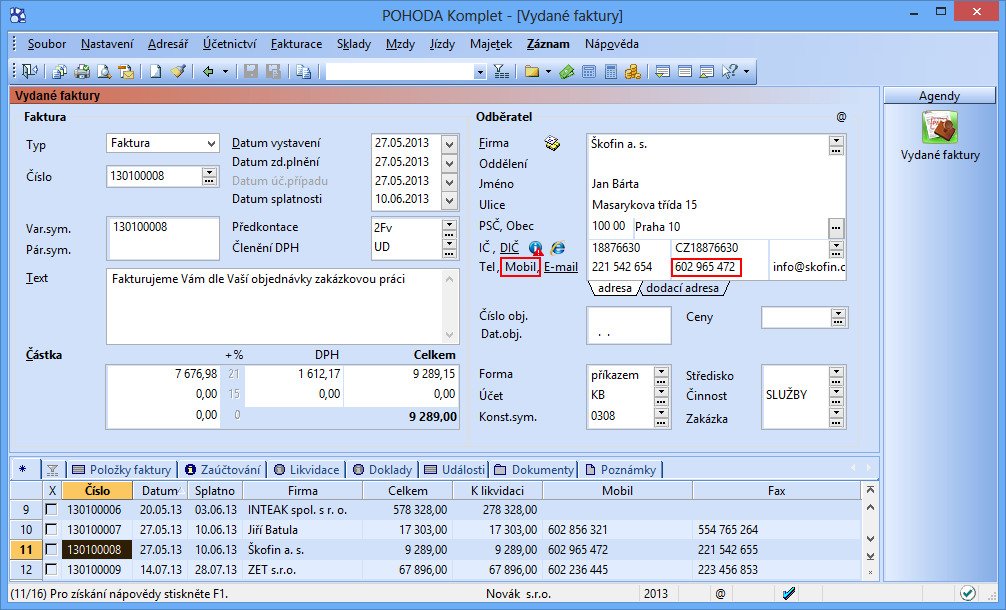Click the blue info icon beside DIČ

pos(536,248)
